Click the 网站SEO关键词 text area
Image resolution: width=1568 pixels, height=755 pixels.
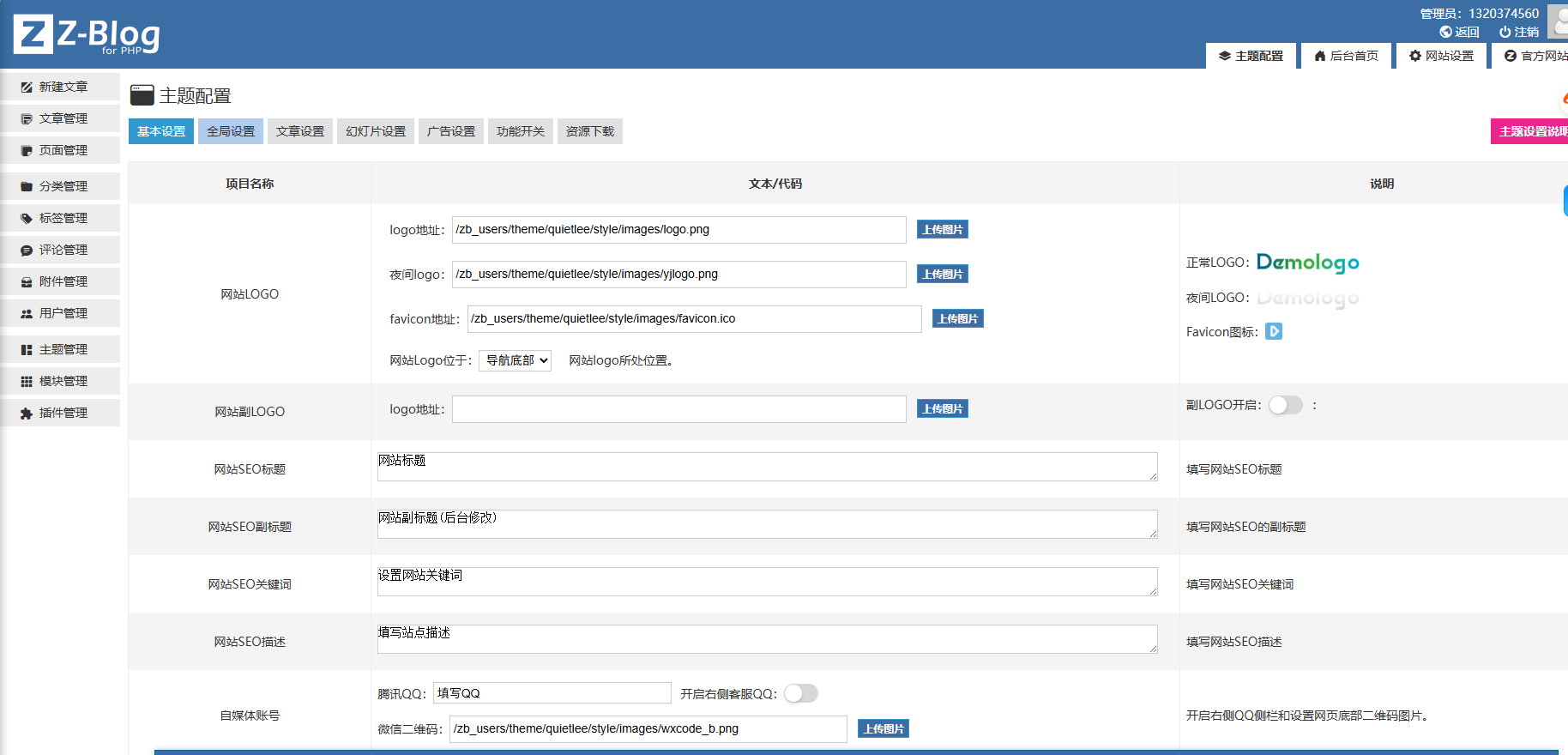(767, 582)
